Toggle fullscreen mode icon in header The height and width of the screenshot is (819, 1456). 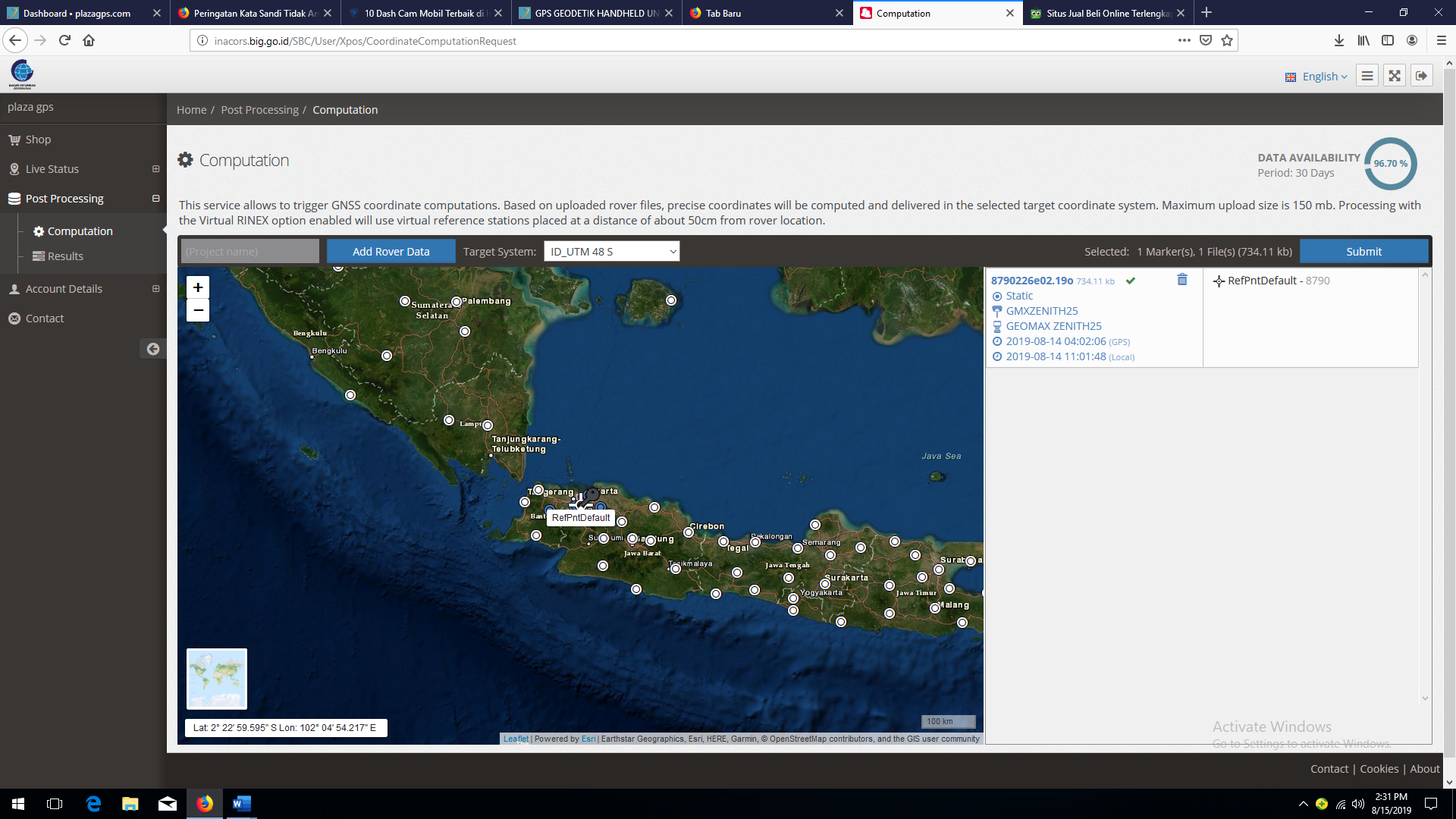[1394, 76]
